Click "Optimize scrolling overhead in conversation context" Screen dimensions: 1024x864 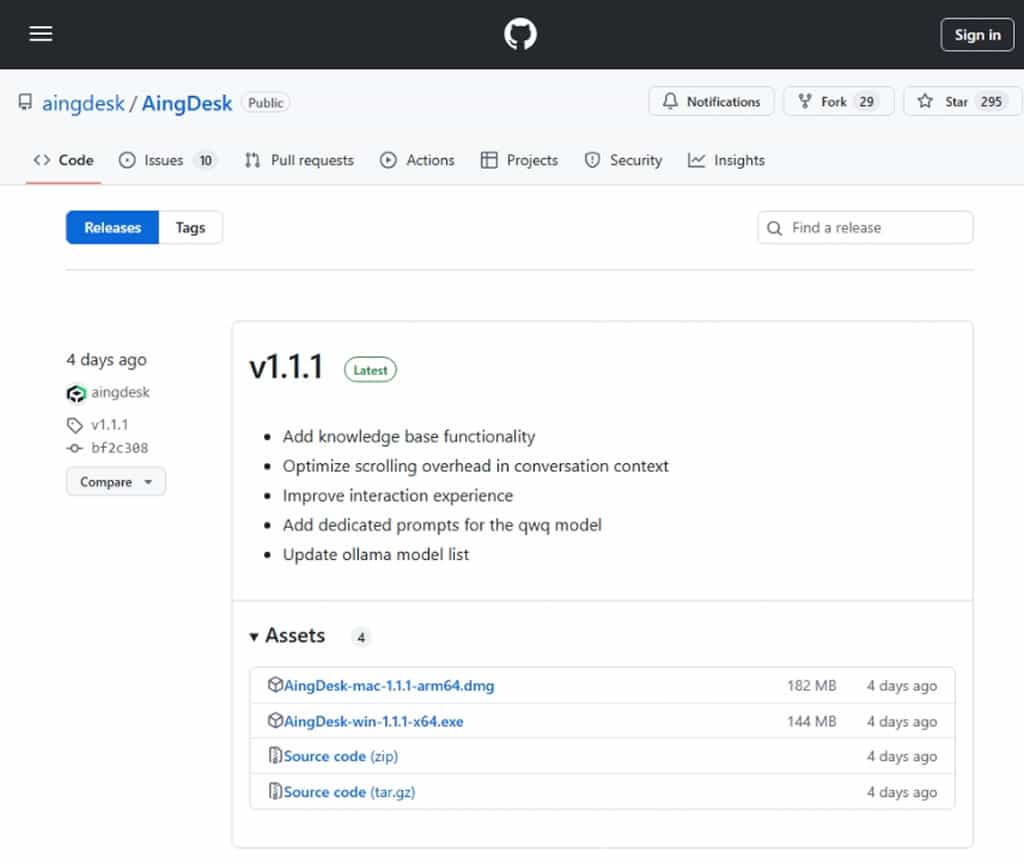click(x=475, y=466)
